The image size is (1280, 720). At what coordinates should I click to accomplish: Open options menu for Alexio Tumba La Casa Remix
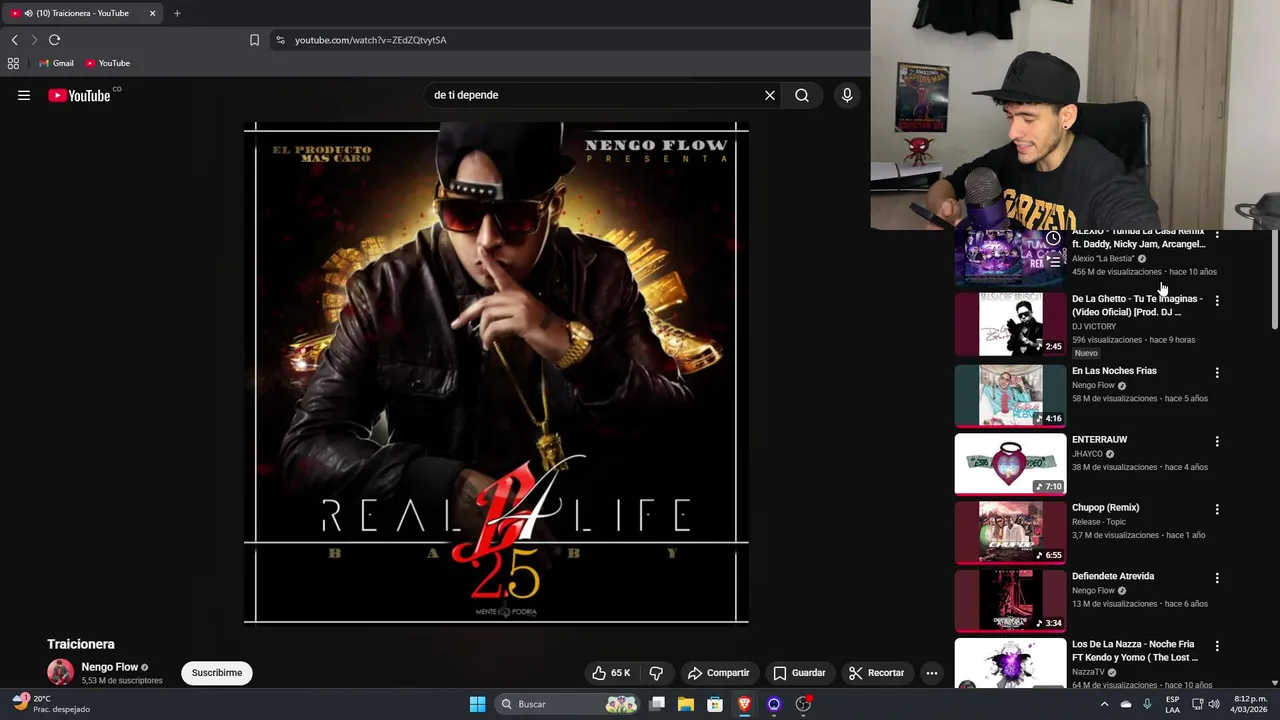[1217, 235]
